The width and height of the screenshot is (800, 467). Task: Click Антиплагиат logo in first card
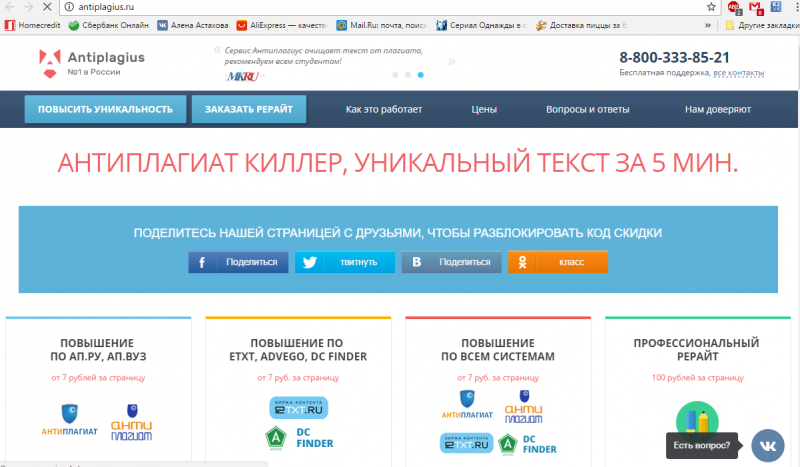coord(69,420)
